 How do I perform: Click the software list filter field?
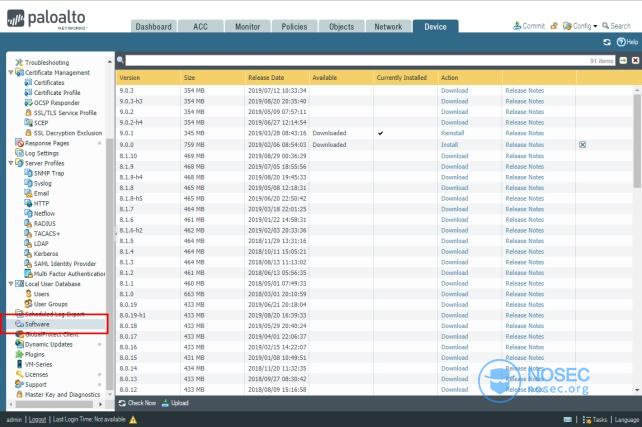tap(370, 60)
